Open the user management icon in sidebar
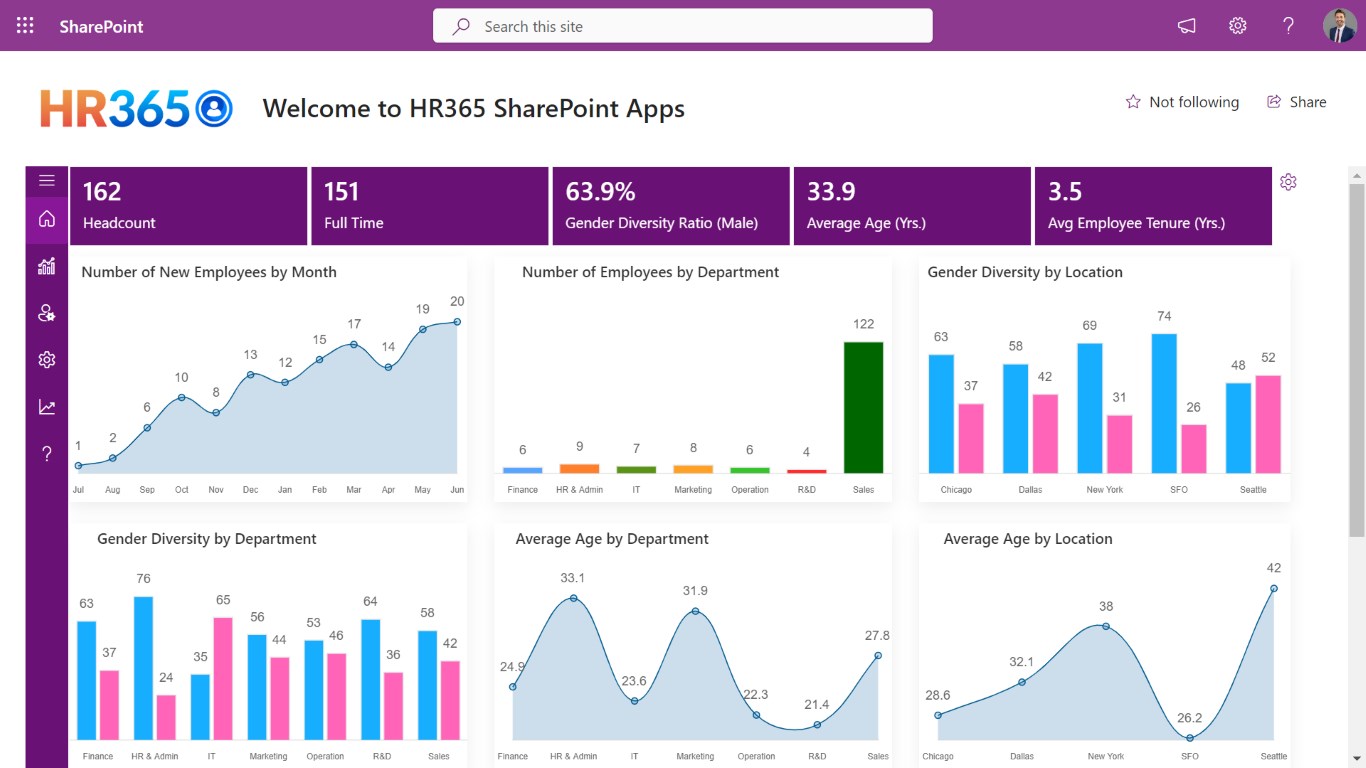The width and height of the screenshot is (1366, 768). click(x=46, y=313)
